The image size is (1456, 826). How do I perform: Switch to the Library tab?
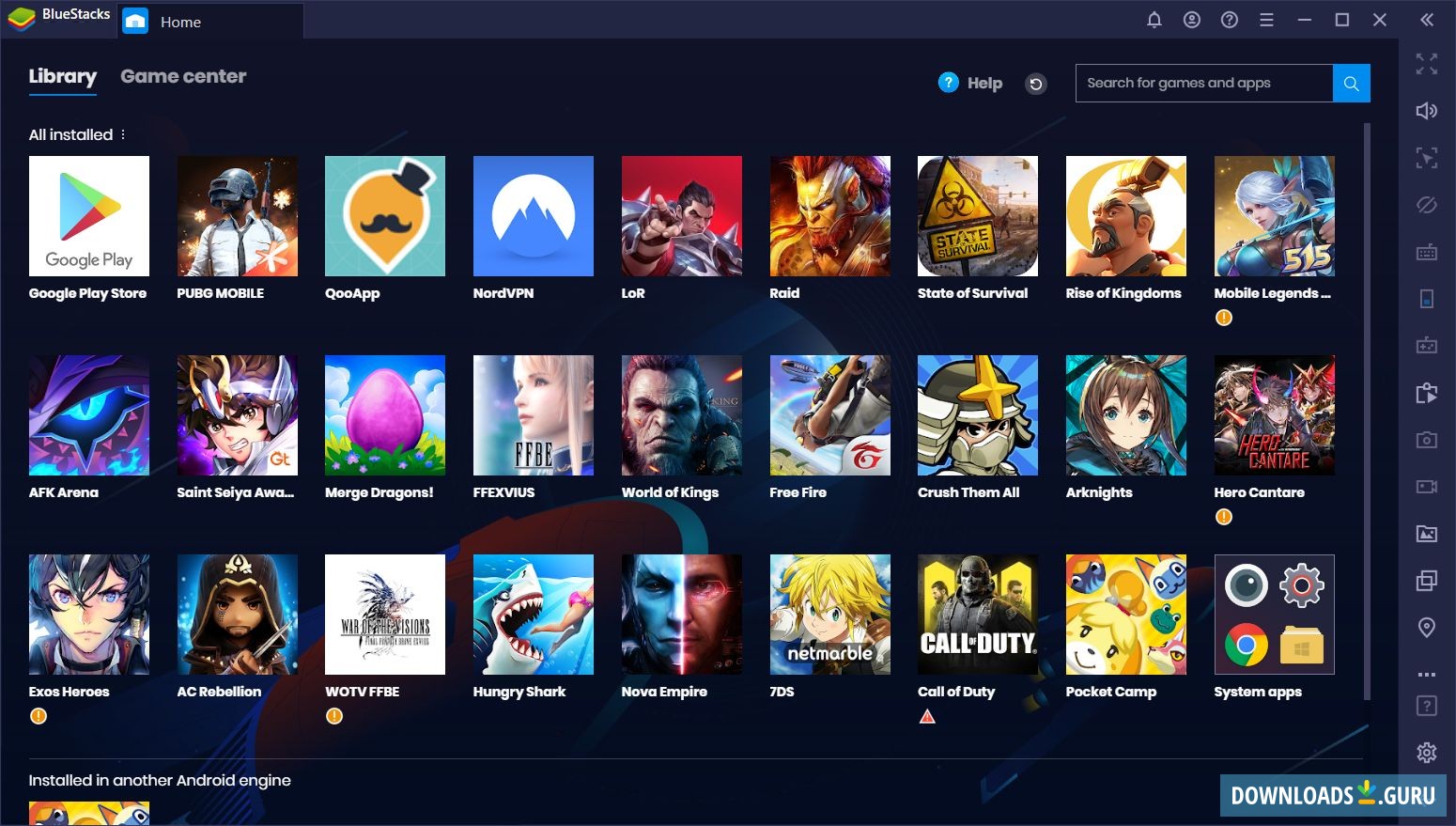(x=63, y=76)
